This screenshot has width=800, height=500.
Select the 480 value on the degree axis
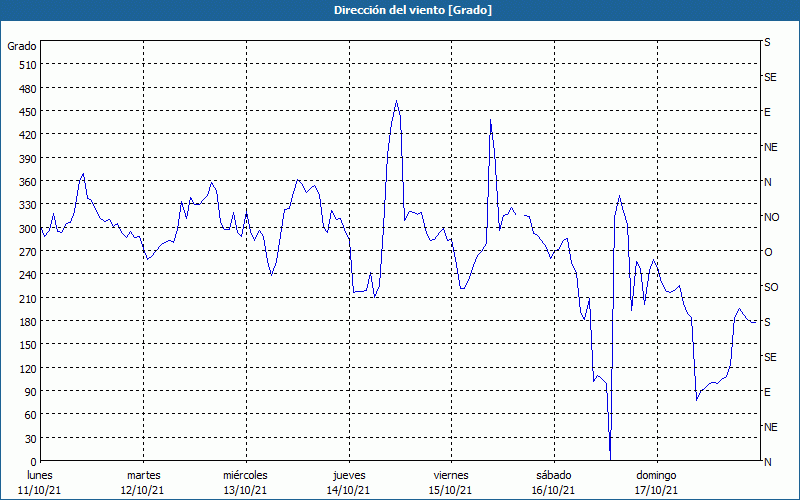pyautogui.click(x=28, y=89)
